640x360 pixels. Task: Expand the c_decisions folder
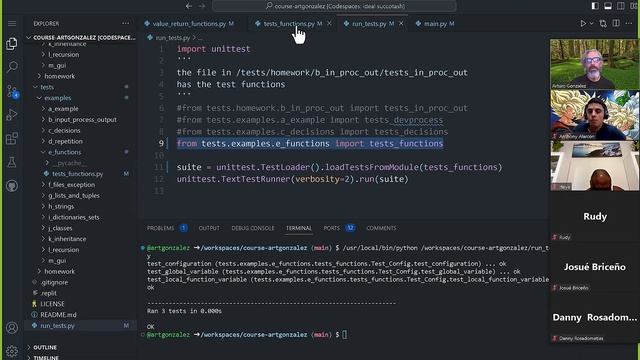tap(80, 130)
